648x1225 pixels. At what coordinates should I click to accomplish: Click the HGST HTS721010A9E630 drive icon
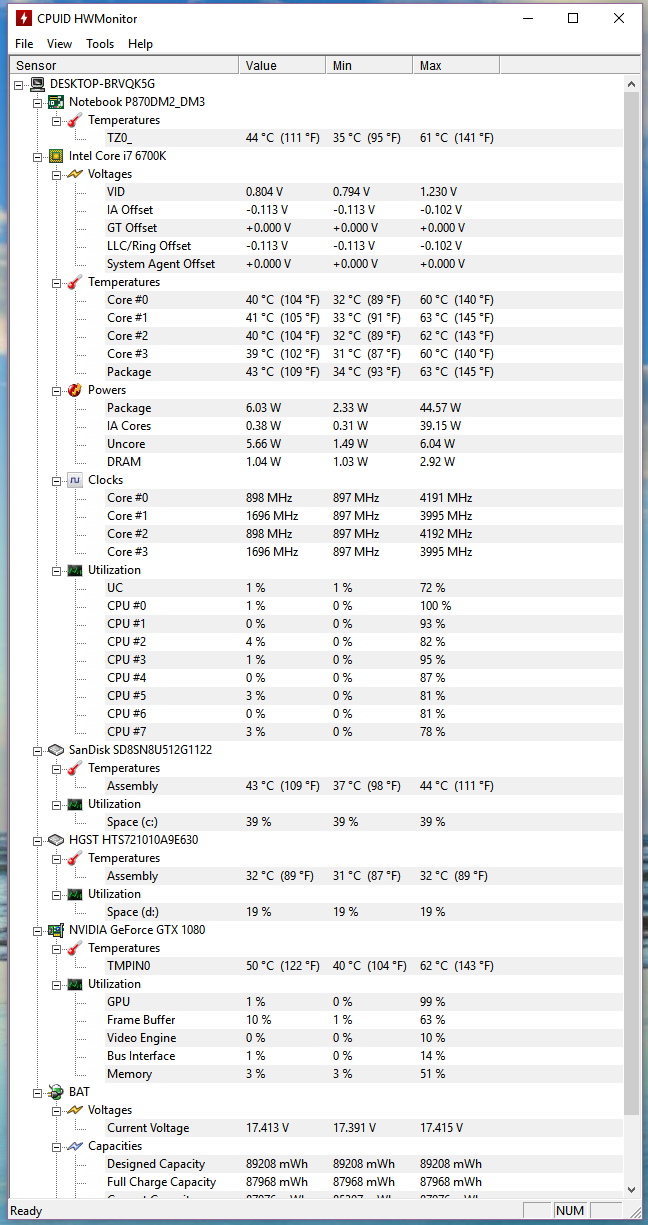57,840
